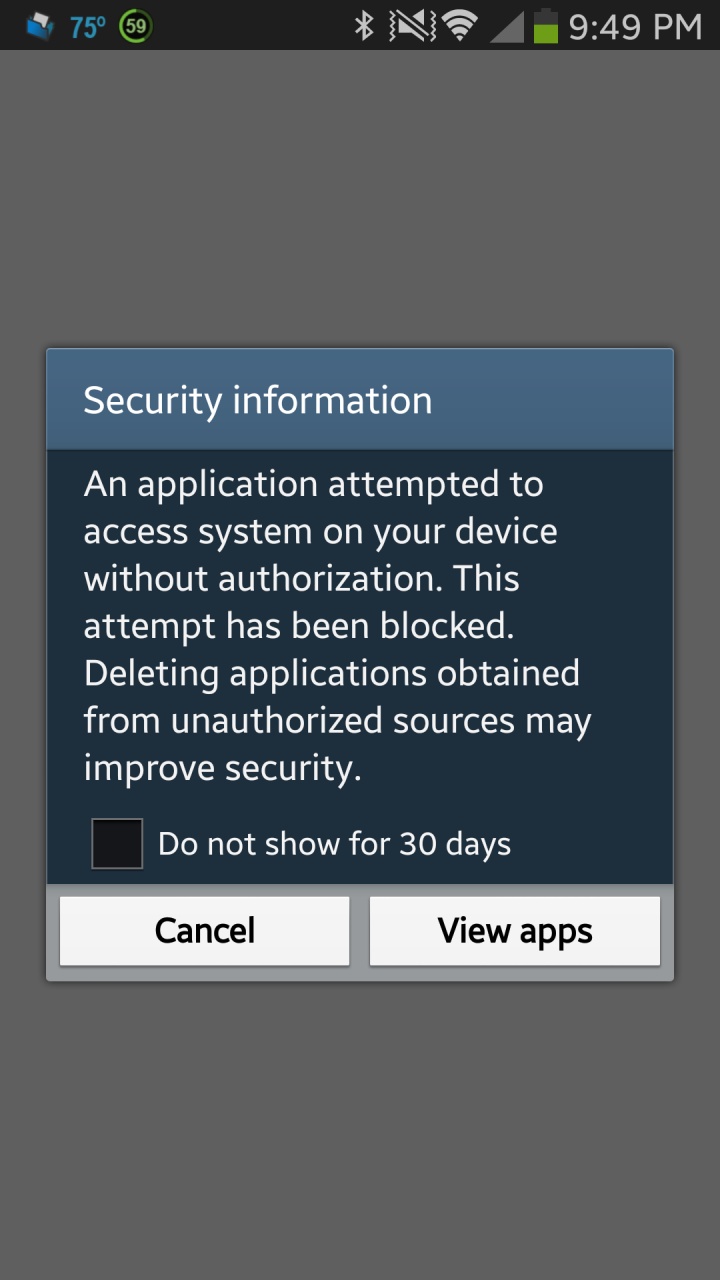Tap the "An application attempted to" line
The height and width of the screenshot is (1280, 720).
click(x=313, y=484)
